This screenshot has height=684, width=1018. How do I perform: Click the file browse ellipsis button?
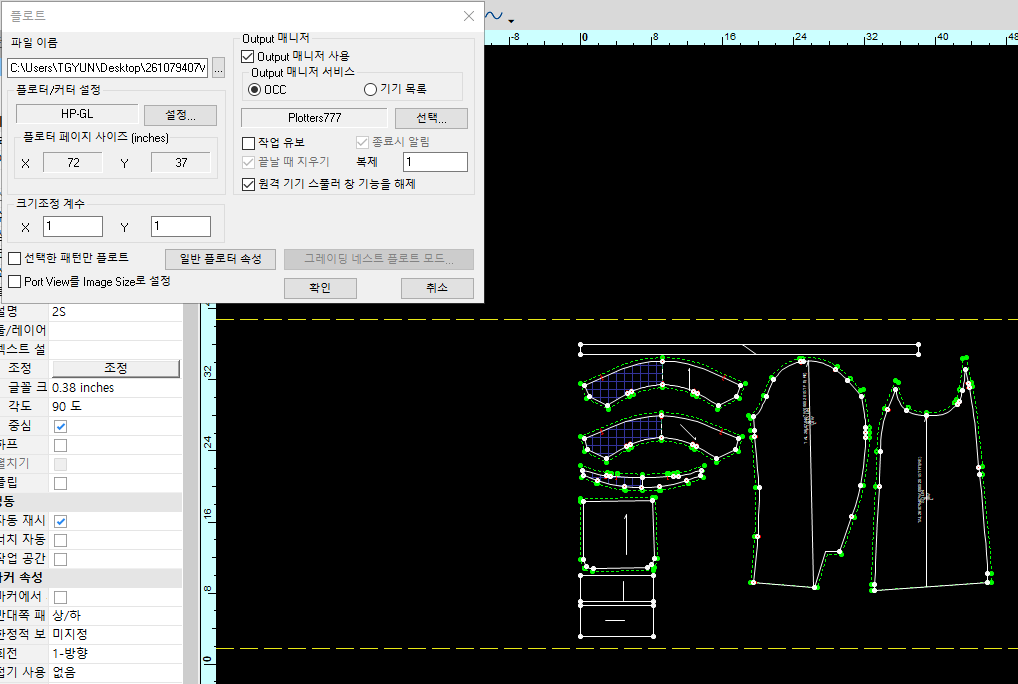(218, 68)
